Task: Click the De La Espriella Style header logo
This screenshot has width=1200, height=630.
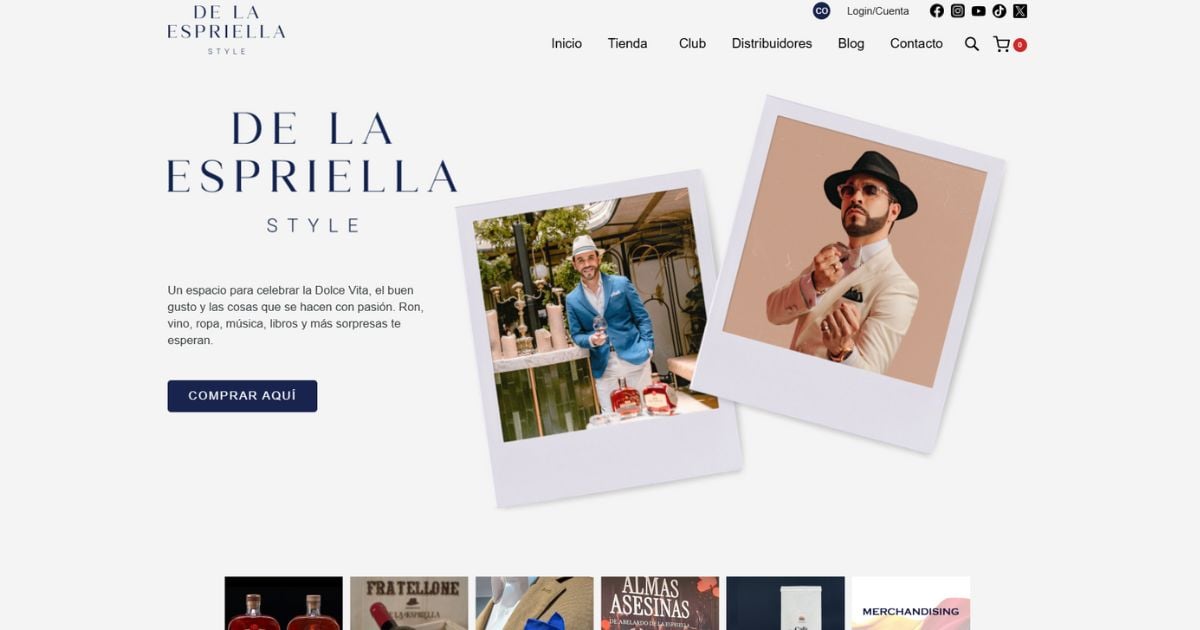Action: pyautogui.click(x=226, y=29)
